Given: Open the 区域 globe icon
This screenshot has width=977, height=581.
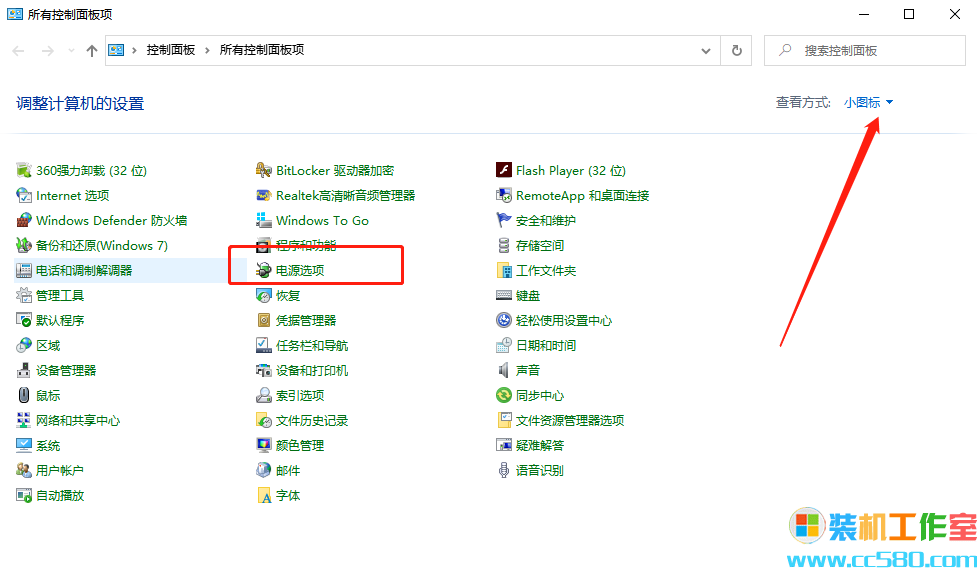Looking at the screenshot, I should point(24,345).
